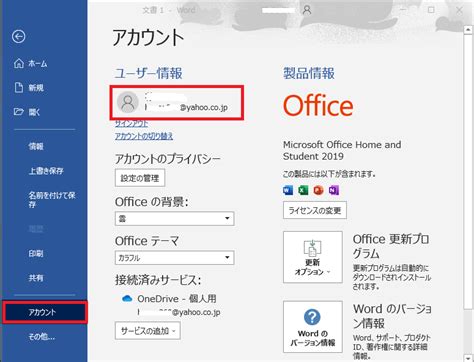Viewport: 474px width, 362px height.
Task: Select 新規 (New) in the sidebar
Action: click(29, 88)
